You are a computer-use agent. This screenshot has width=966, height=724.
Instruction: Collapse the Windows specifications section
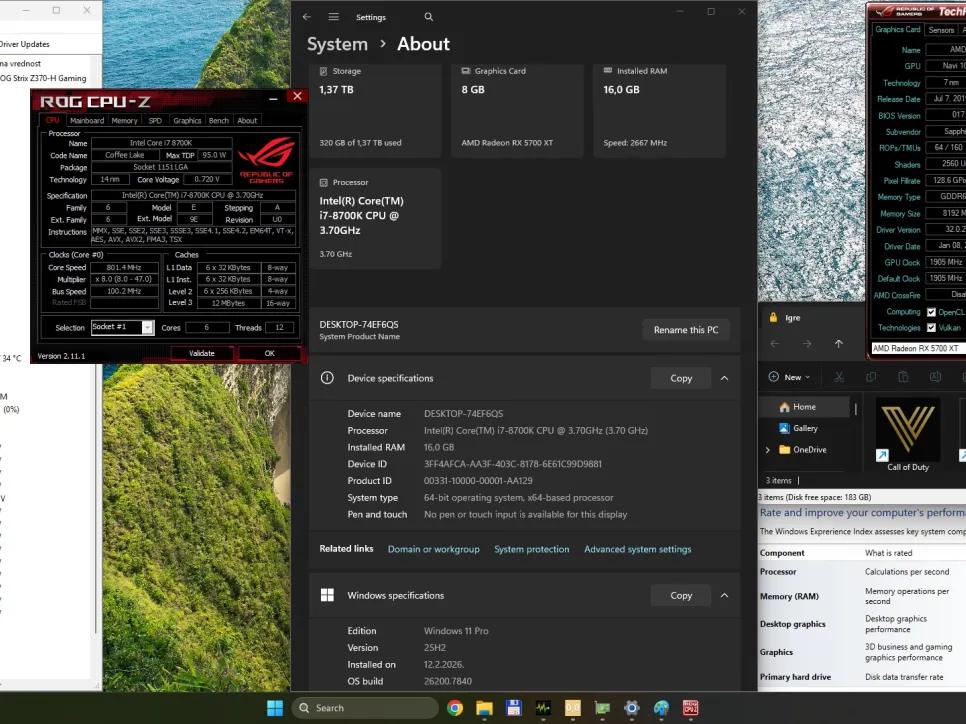pos(724,595)
